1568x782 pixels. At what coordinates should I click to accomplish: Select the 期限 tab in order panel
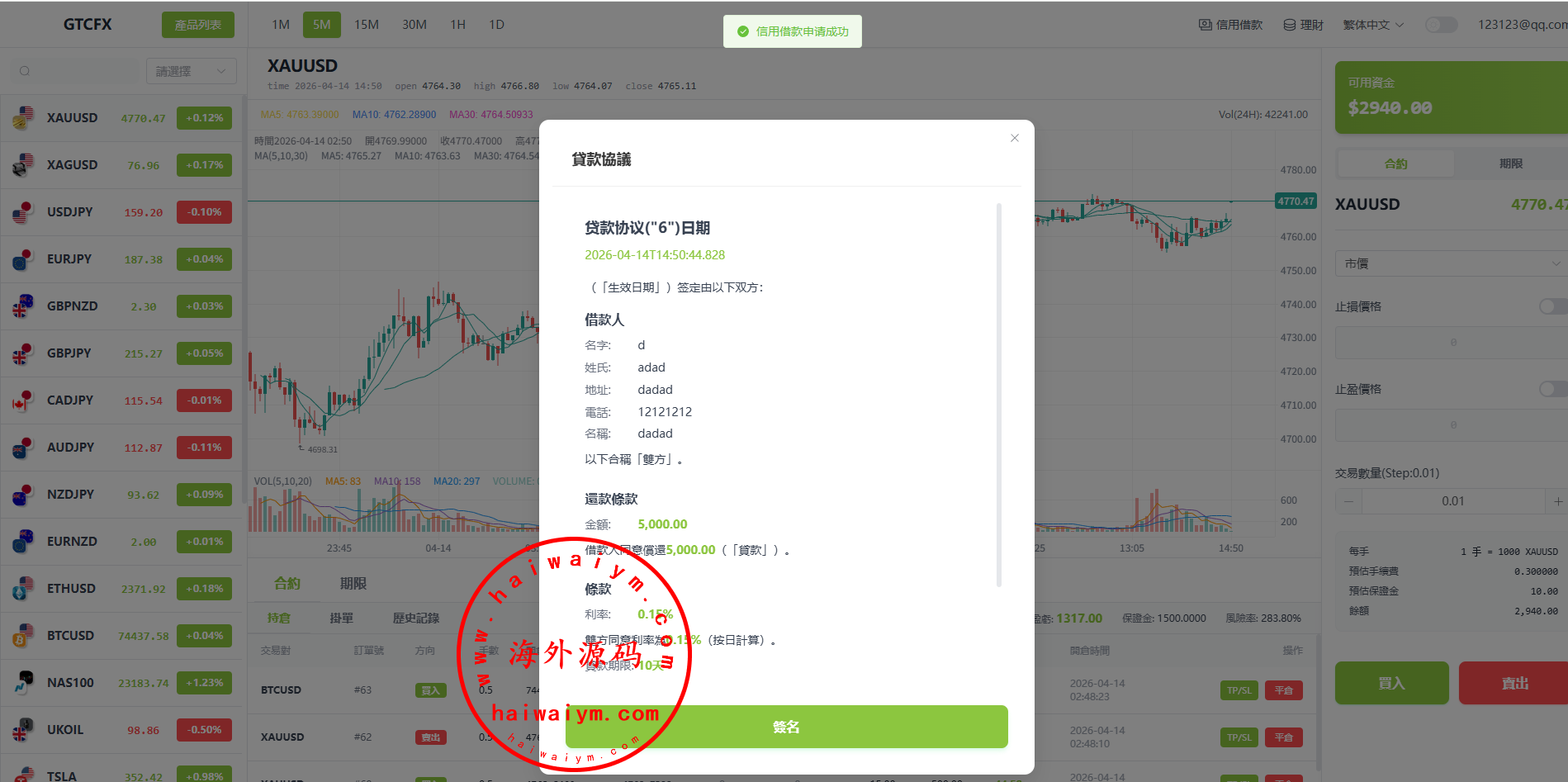(1511, 164)
